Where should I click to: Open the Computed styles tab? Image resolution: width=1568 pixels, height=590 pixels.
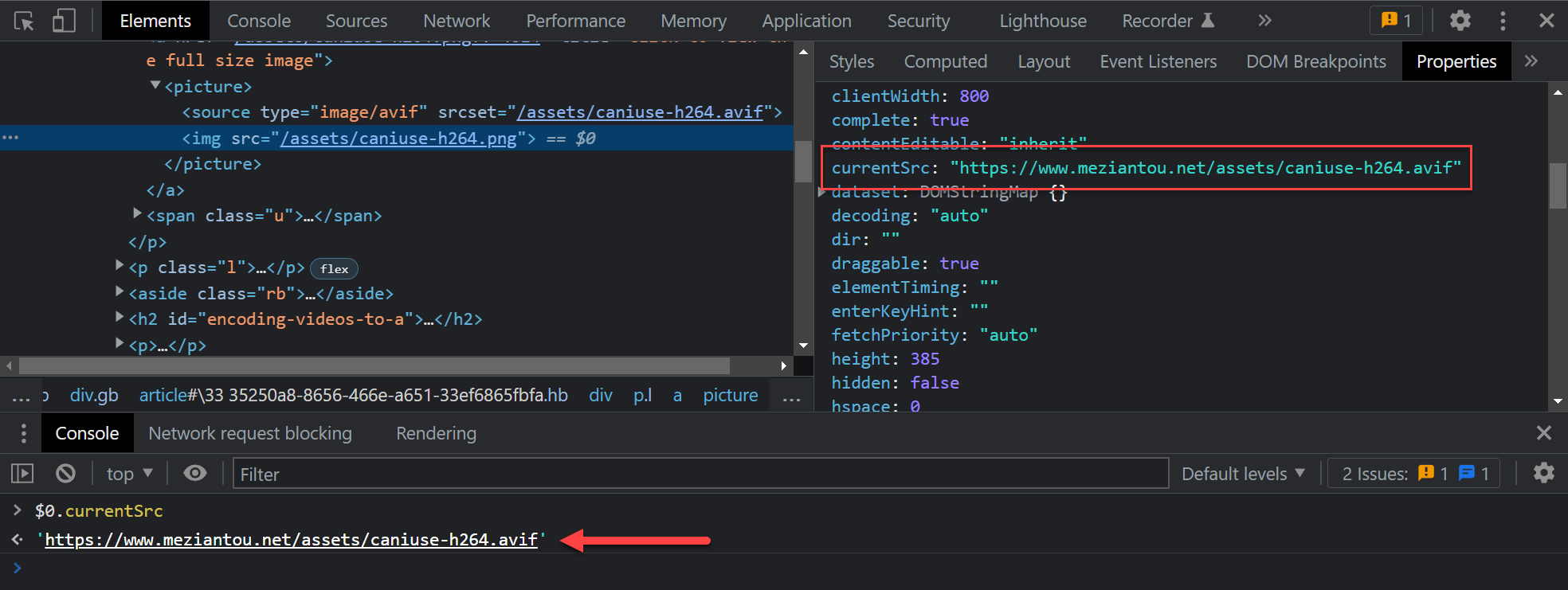(945, 61)
